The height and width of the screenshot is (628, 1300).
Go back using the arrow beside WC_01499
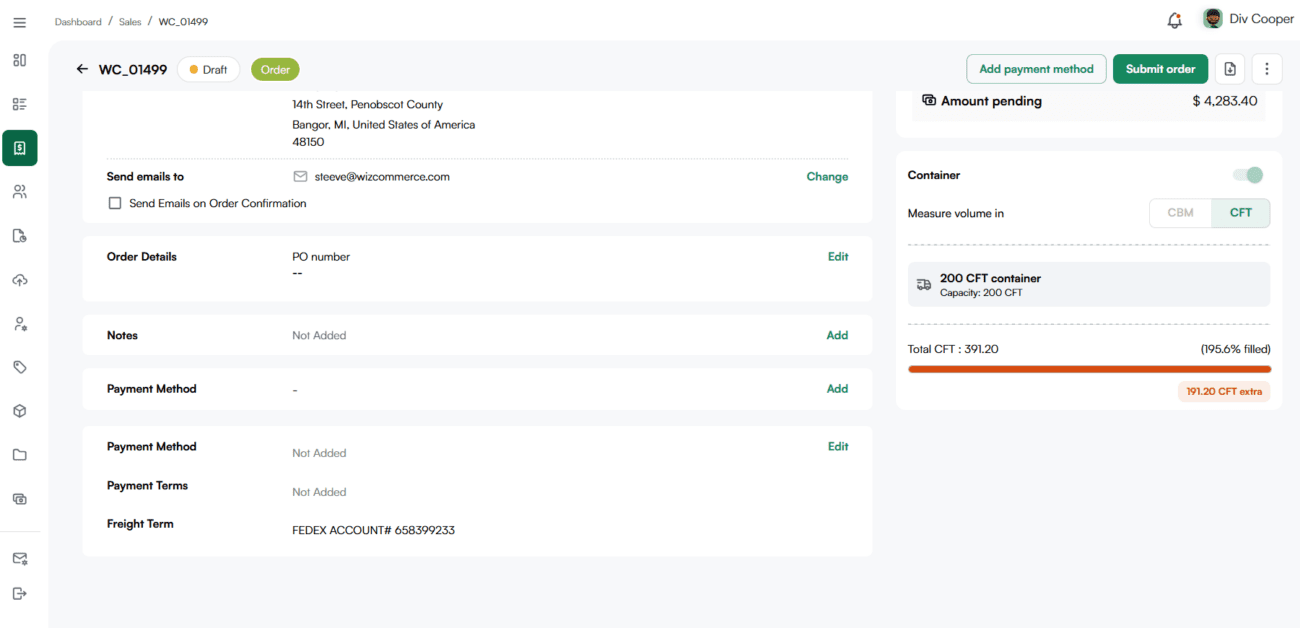(x=82, y=69)
